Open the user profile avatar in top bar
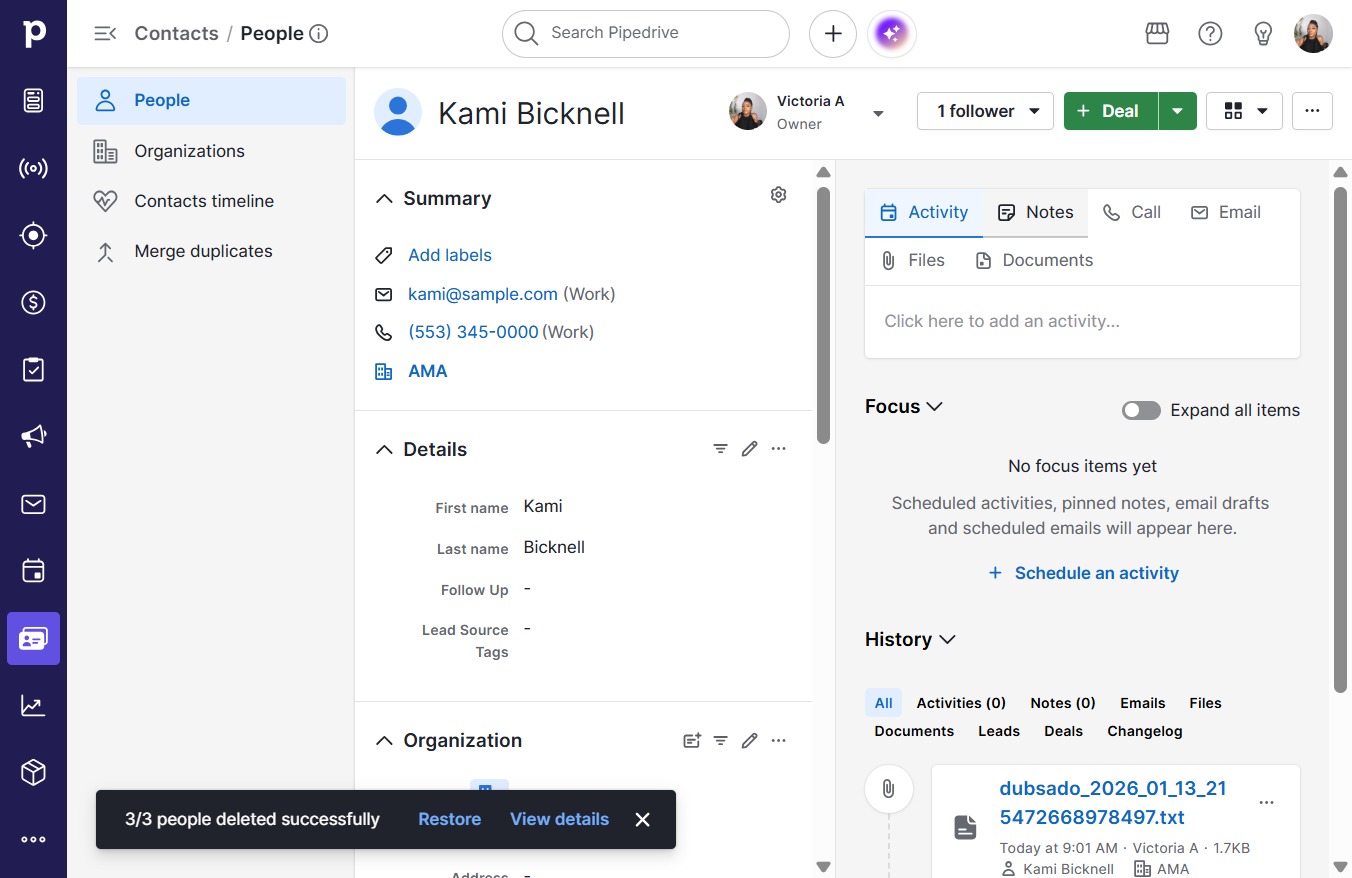 click(1313, 34)
